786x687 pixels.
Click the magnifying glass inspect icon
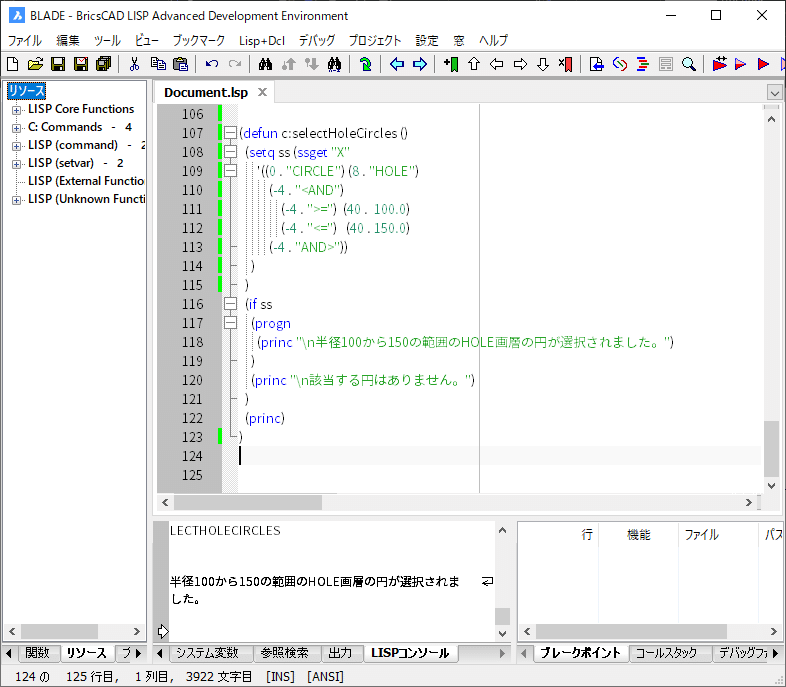point(689,64)
